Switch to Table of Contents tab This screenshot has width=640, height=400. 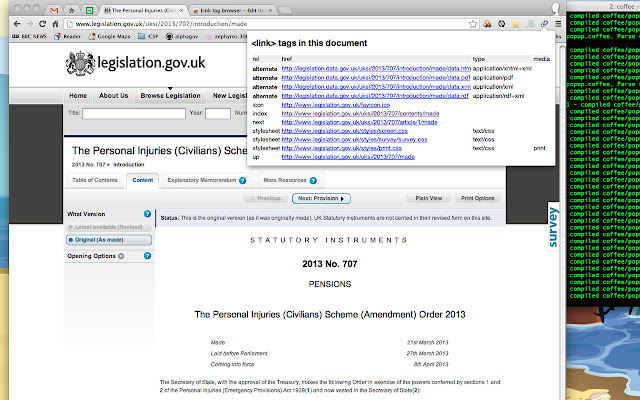[95, 180]
